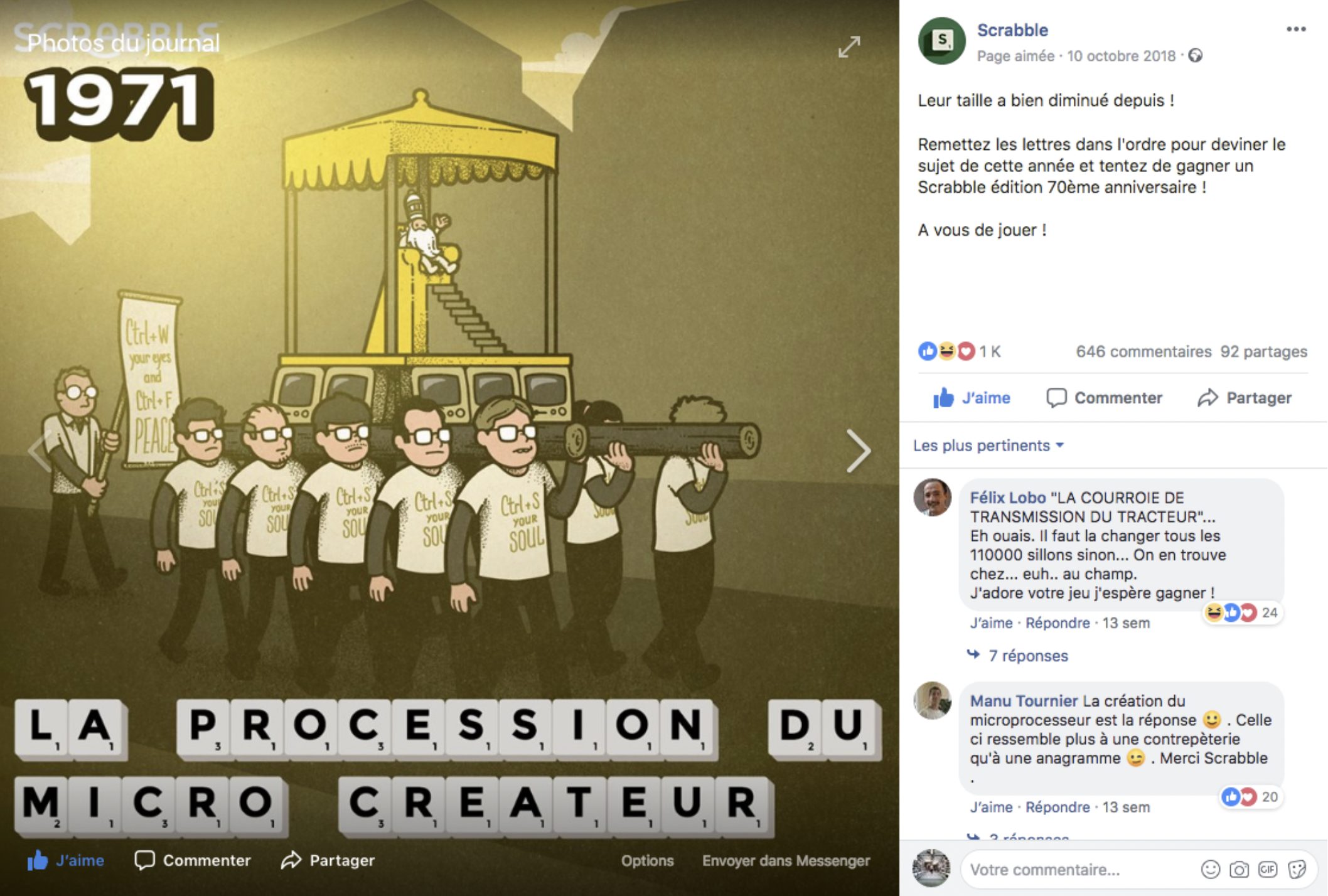Toggle J'aime under the photo
The height and width of the screenshot is (896, 1328).
click(x=66, y=860)
